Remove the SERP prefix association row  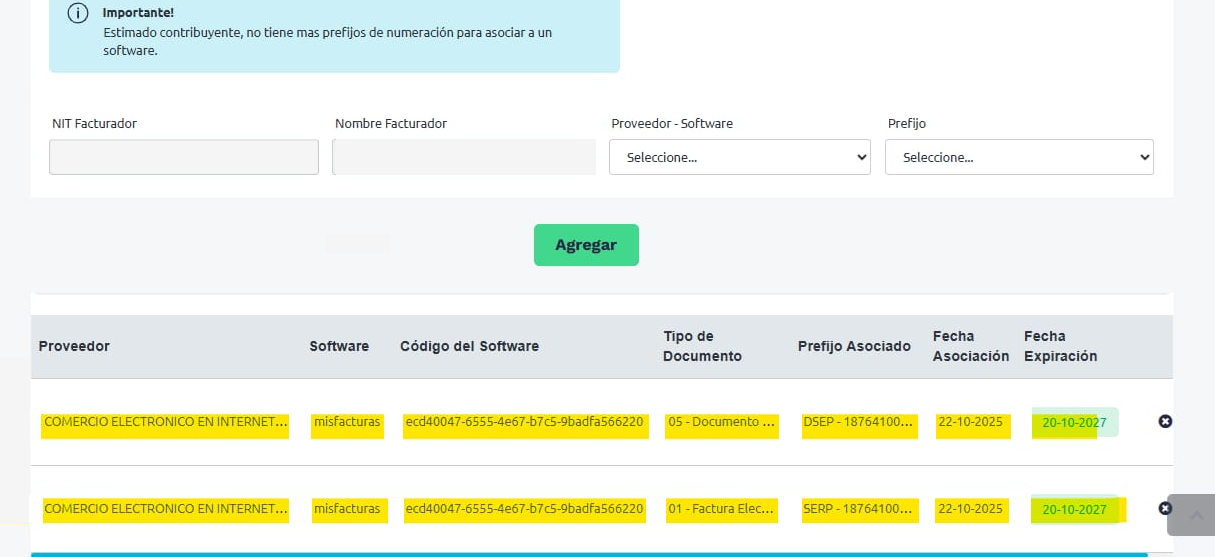point(1164,508)
